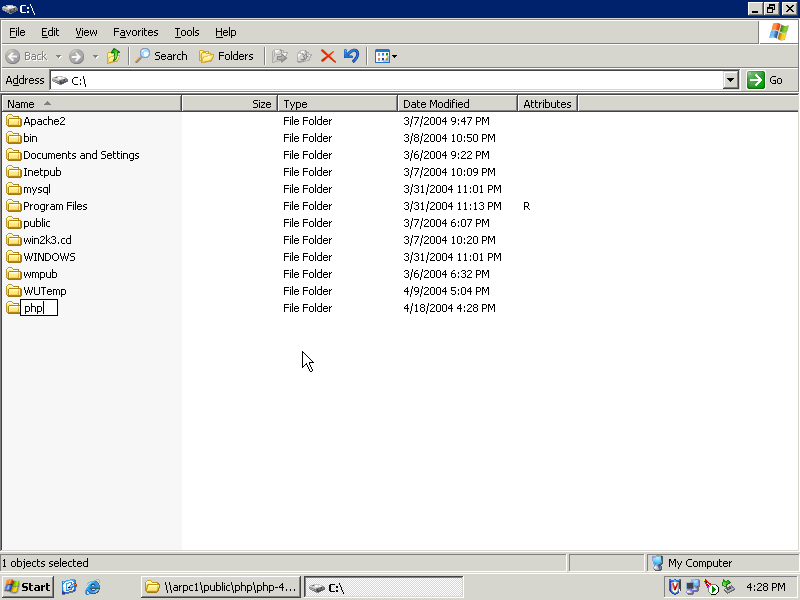Screen dimensions: 800x600
Task: Open the Back history dropdown arrow
Action: (58, 56)
